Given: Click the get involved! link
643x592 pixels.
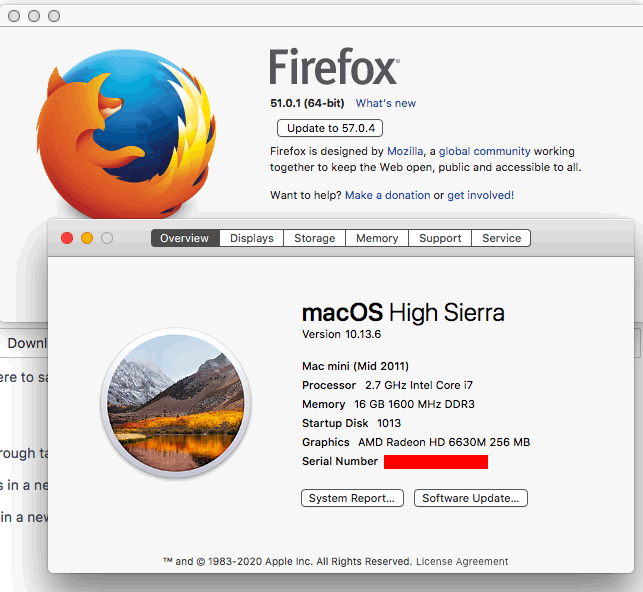Looking at the screenshot, I should (x=480, y=195).
